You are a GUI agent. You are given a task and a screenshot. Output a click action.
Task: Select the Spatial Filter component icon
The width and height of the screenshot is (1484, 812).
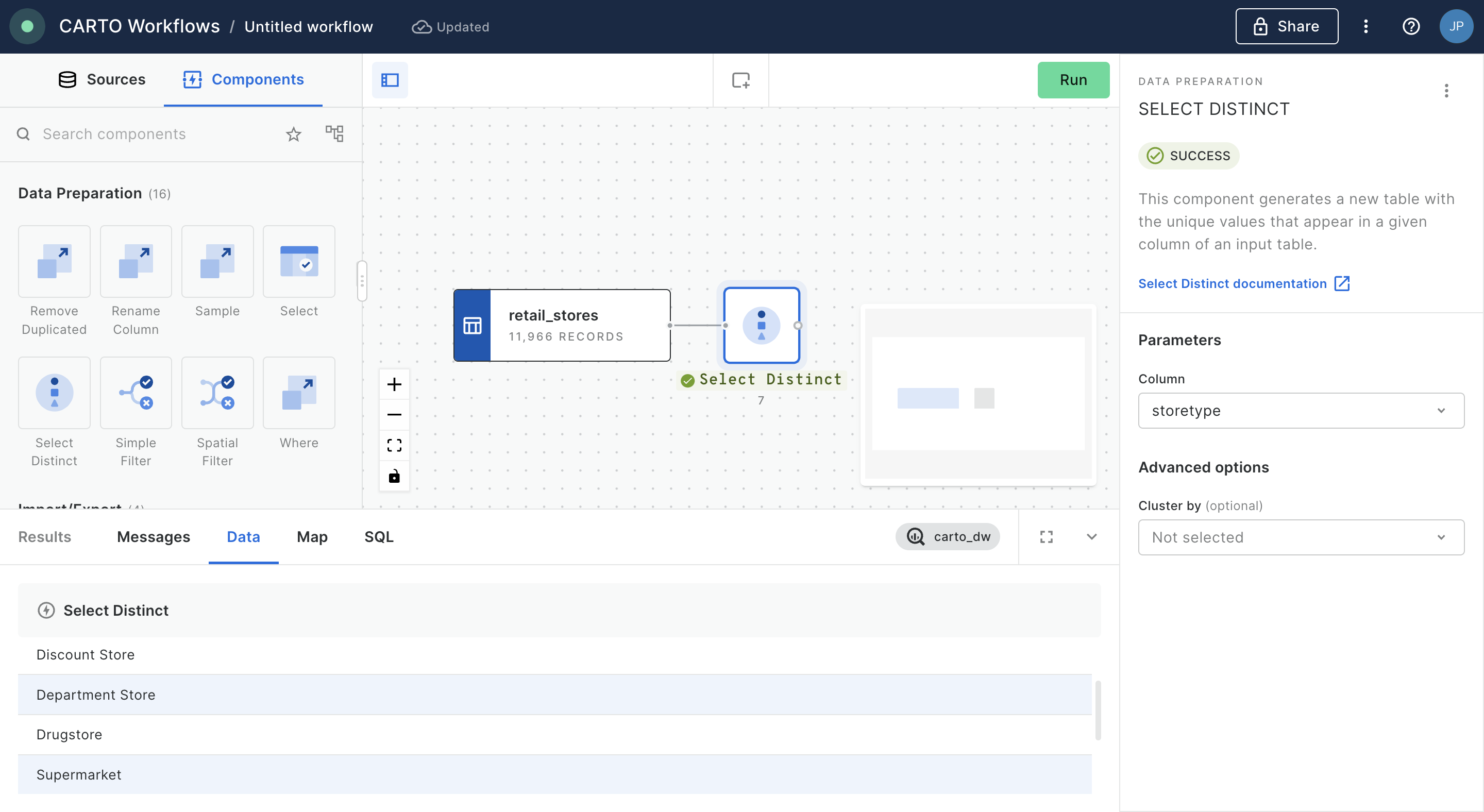coord(217,393)
